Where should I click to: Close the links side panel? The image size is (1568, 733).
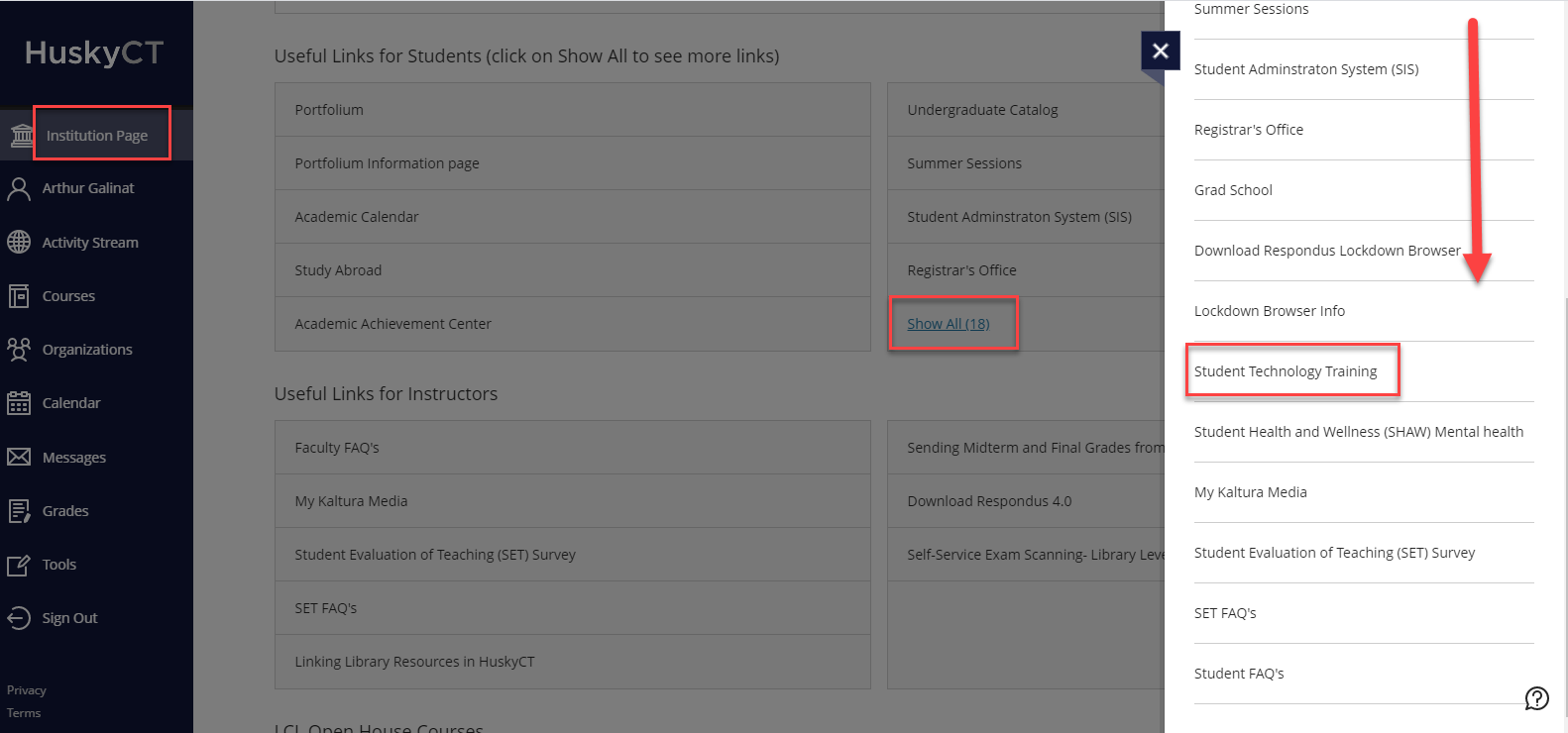point(1161,51)
